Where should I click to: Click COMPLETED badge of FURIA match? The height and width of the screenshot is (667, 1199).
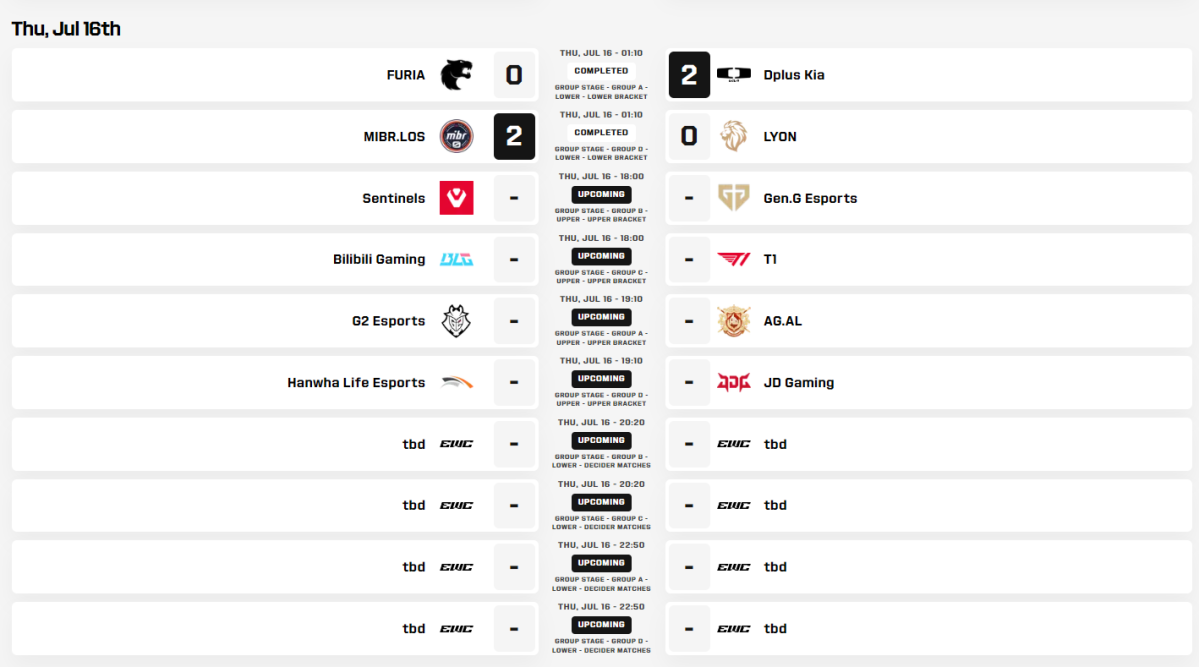601,70
